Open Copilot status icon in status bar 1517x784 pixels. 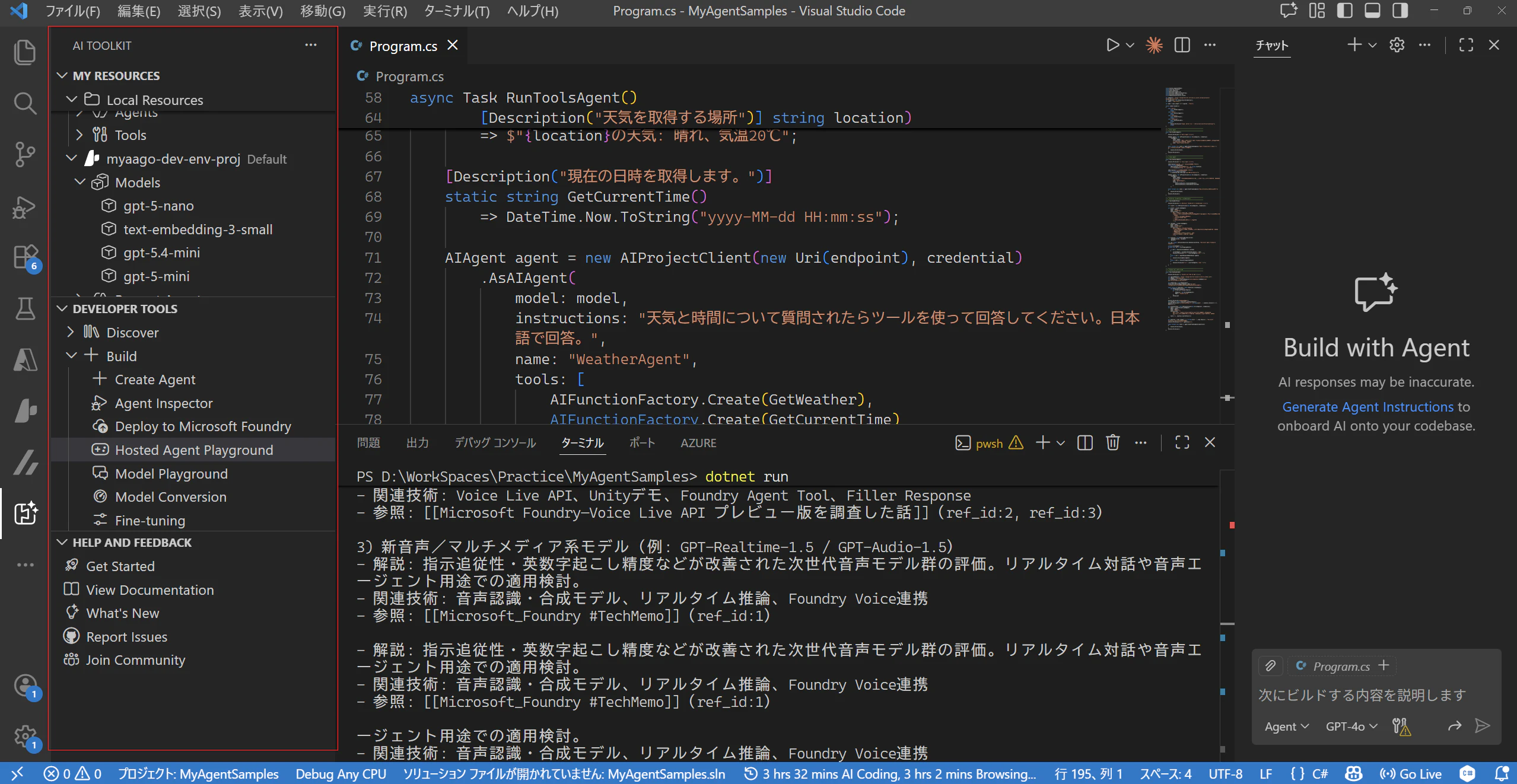[x=1353, y=774]
